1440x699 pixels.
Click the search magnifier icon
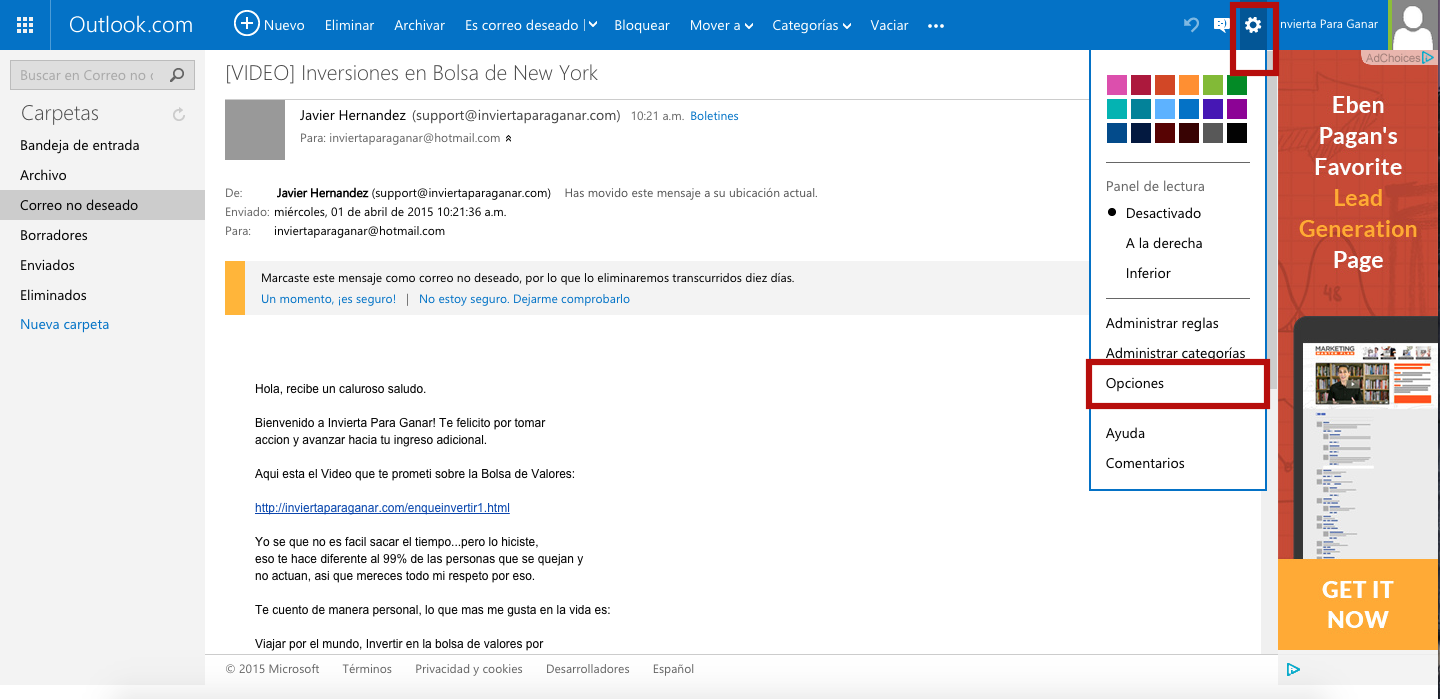click(177, 75)
